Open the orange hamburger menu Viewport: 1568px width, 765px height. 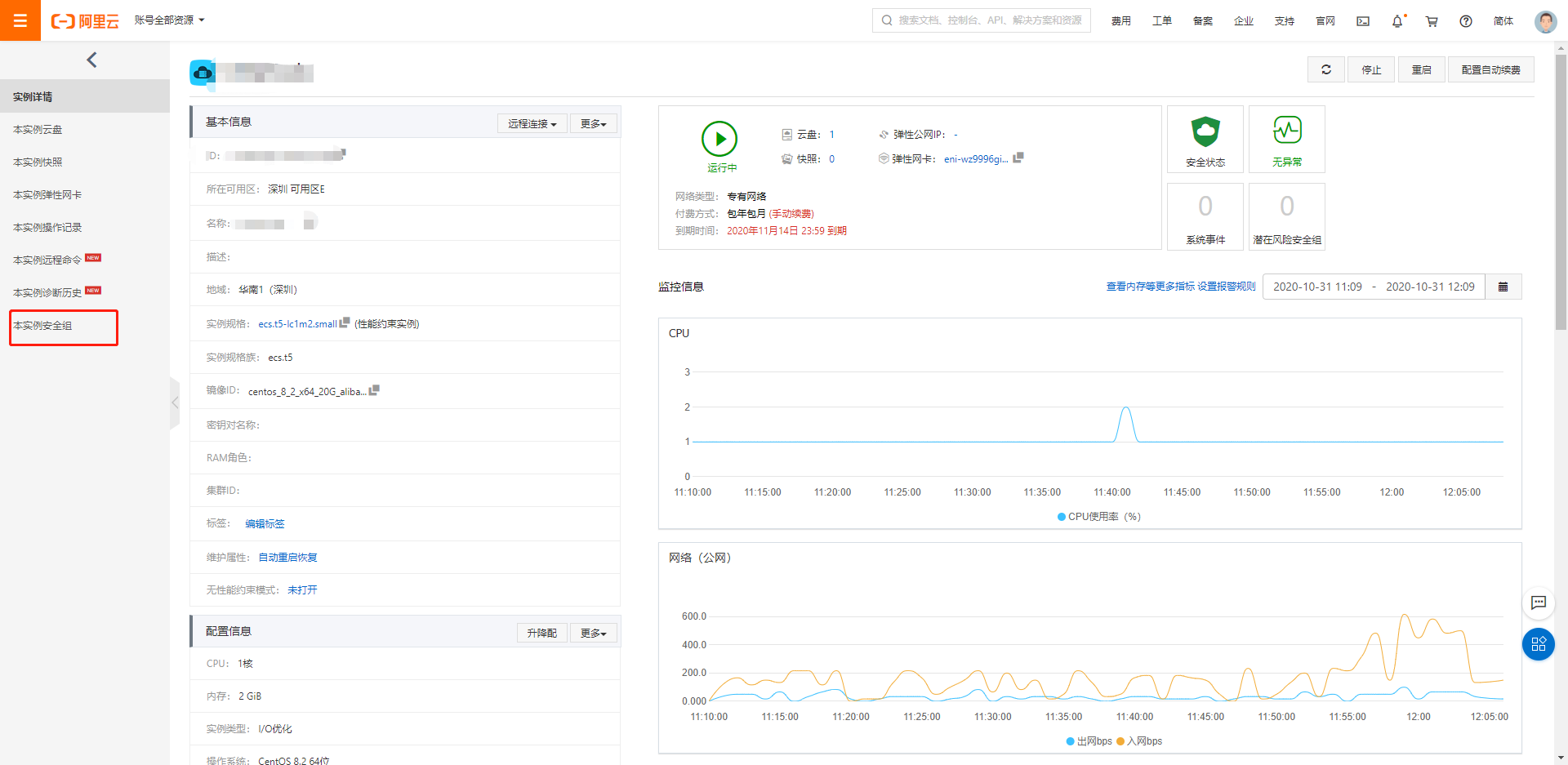point(20,20)
